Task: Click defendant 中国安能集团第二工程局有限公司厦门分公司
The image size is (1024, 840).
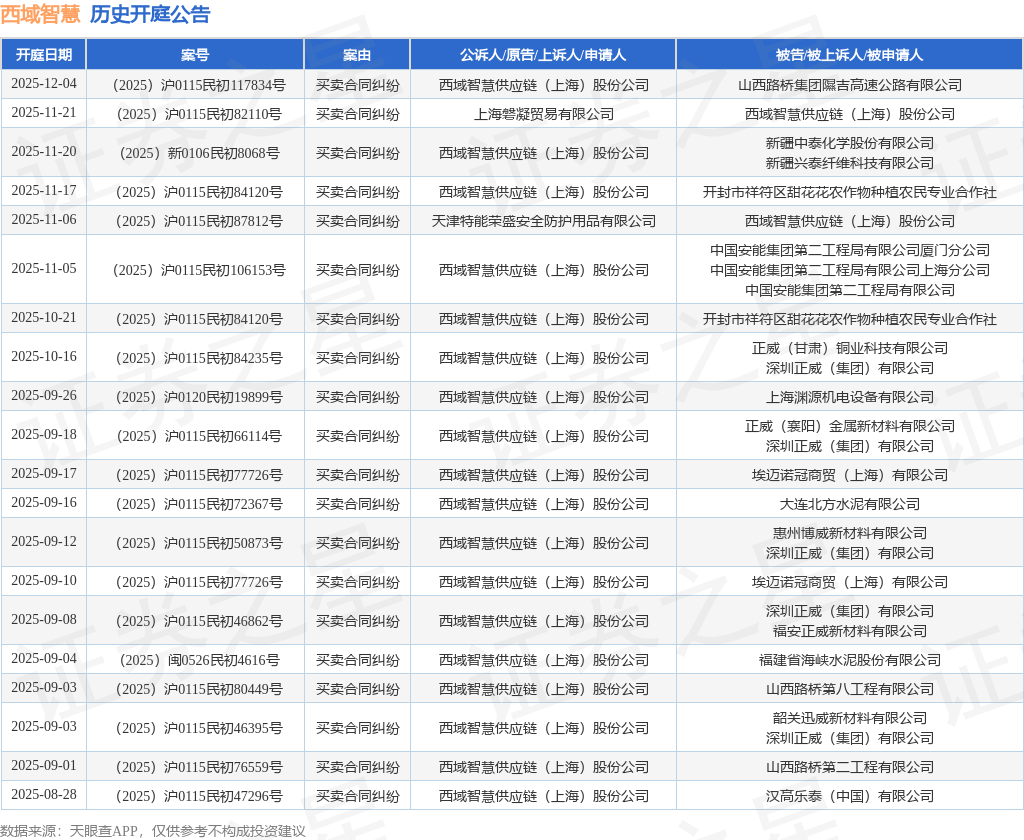Action: pos(850,250)
